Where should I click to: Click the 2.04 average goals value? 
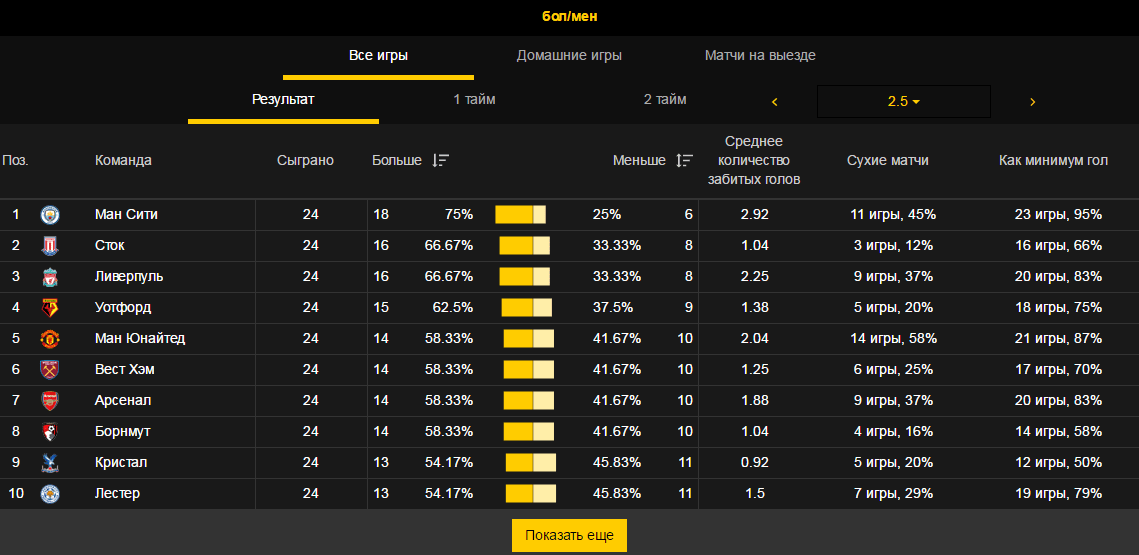click(x=755, y=339)
